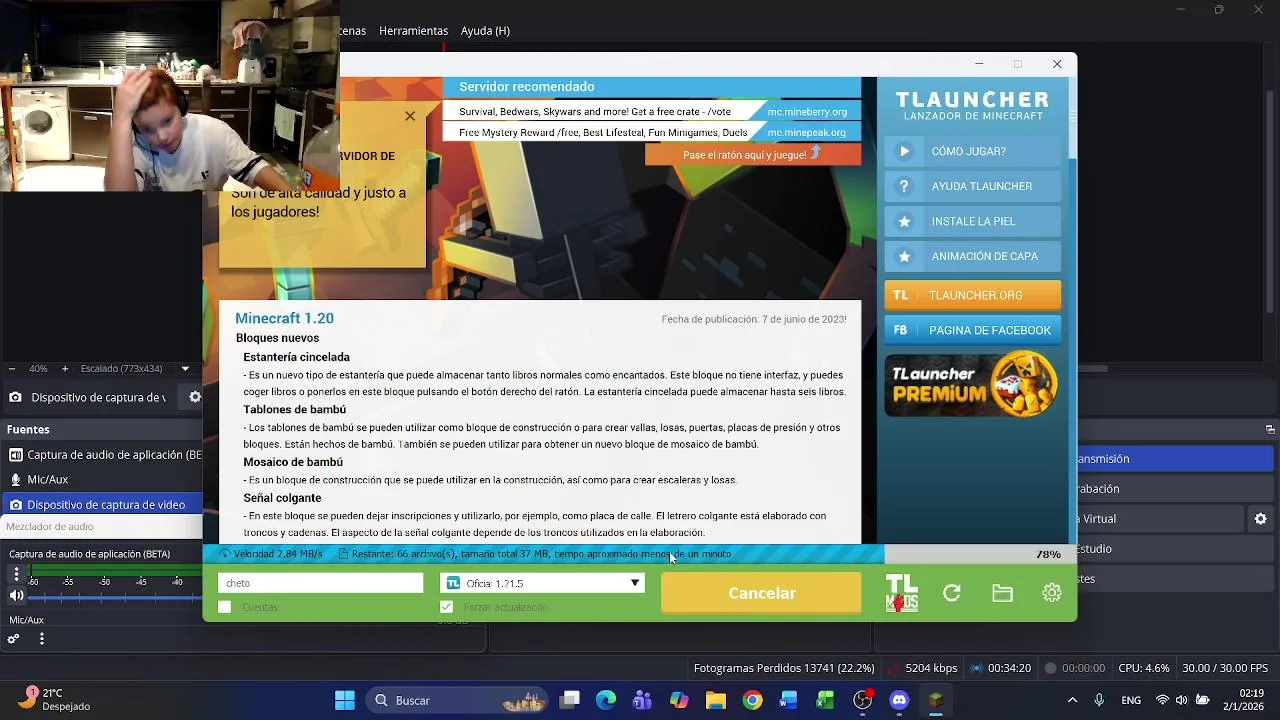Image resolution: width=1280 pixels, height=720 pixels.
Task: Click camera icon in OBS source toolbar
Action: (x=15, y=397)
